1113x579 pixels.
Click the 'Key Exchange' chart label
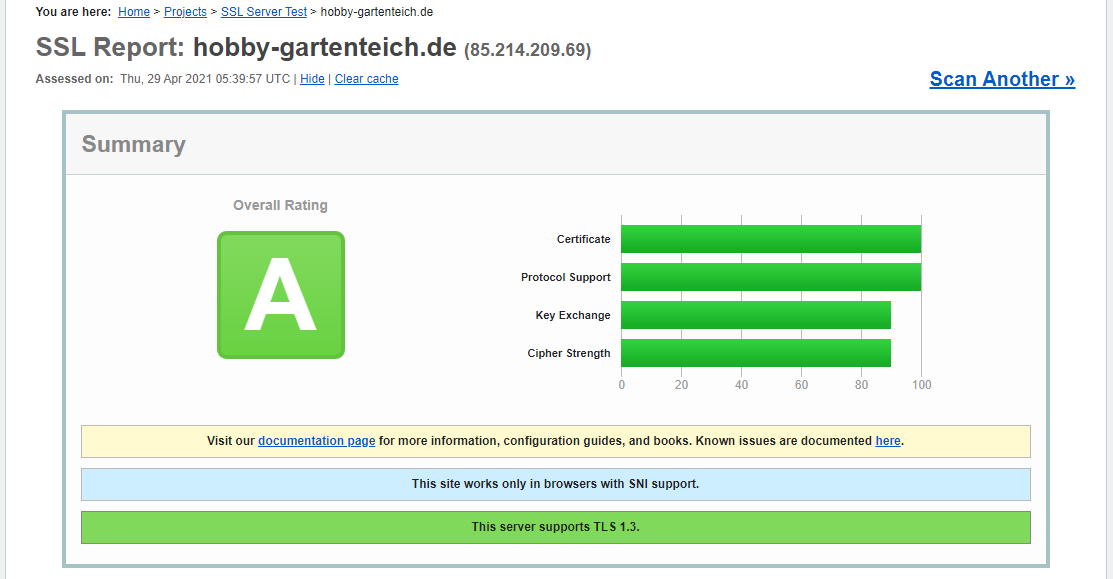point(573,315)
